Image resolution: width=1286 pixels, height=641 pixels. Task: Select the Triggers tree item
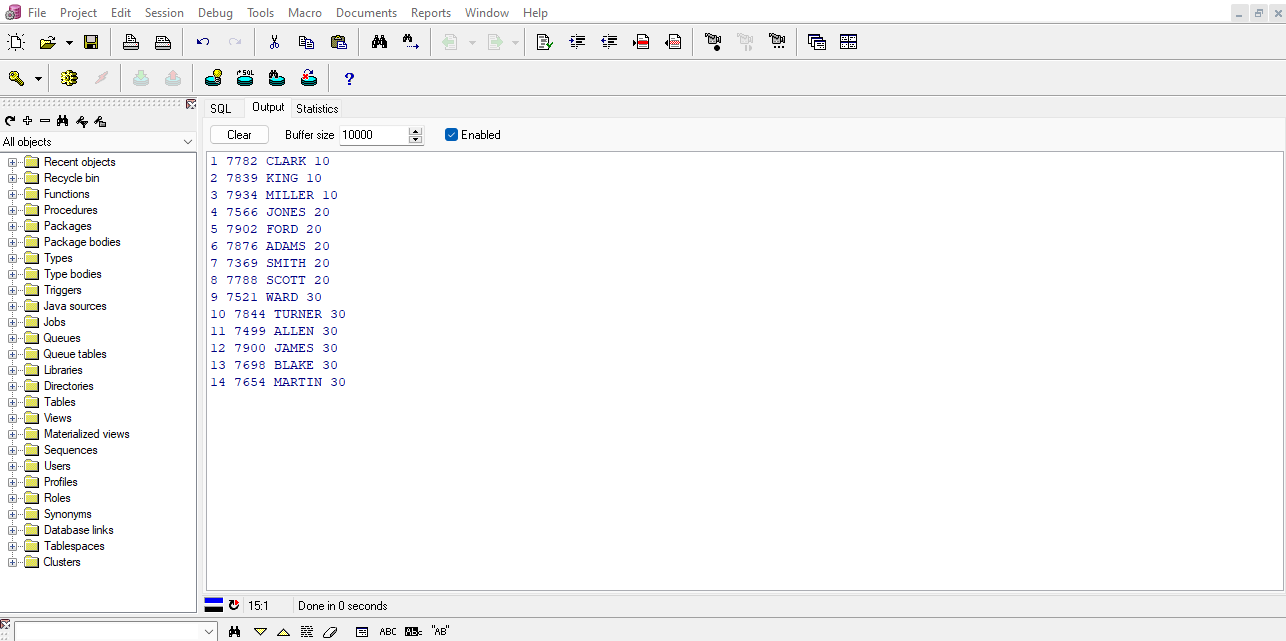tap(62, 290)
